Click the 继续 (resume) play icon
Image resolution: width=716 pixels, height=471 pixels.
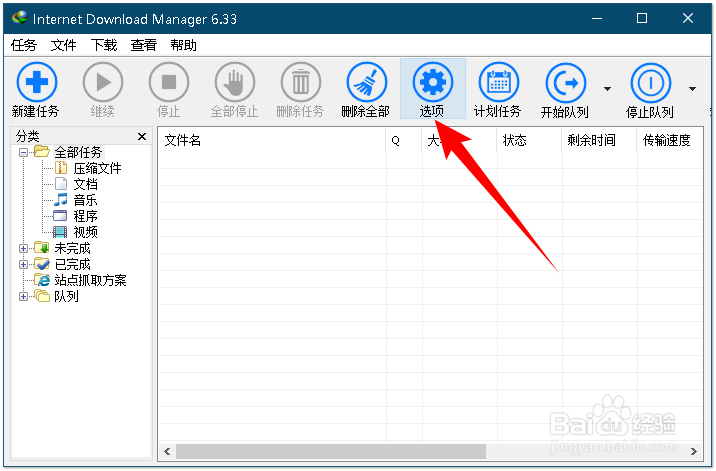pyautogui.click(x=103, y=82)
